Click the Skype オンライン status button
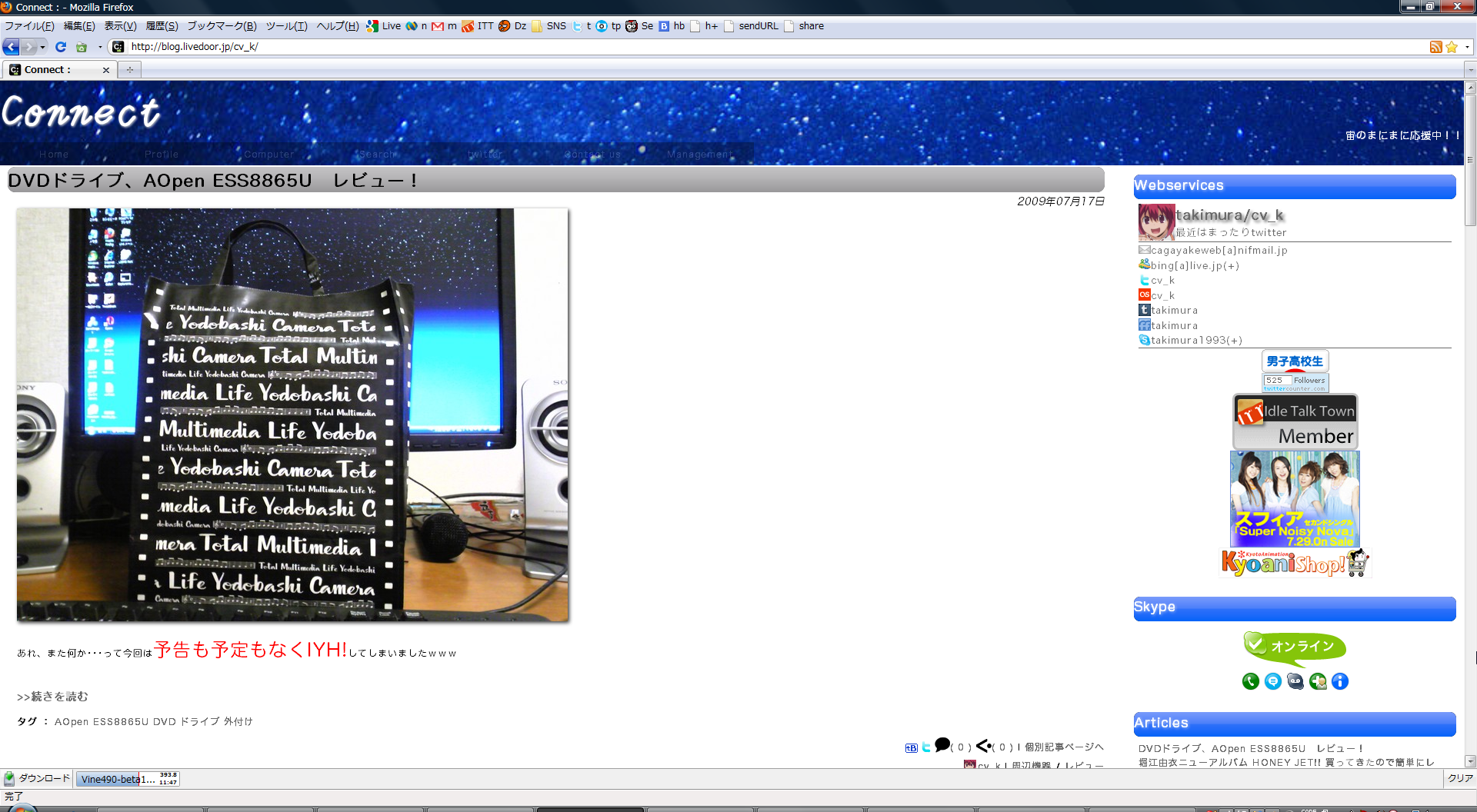 [1295, 647]
